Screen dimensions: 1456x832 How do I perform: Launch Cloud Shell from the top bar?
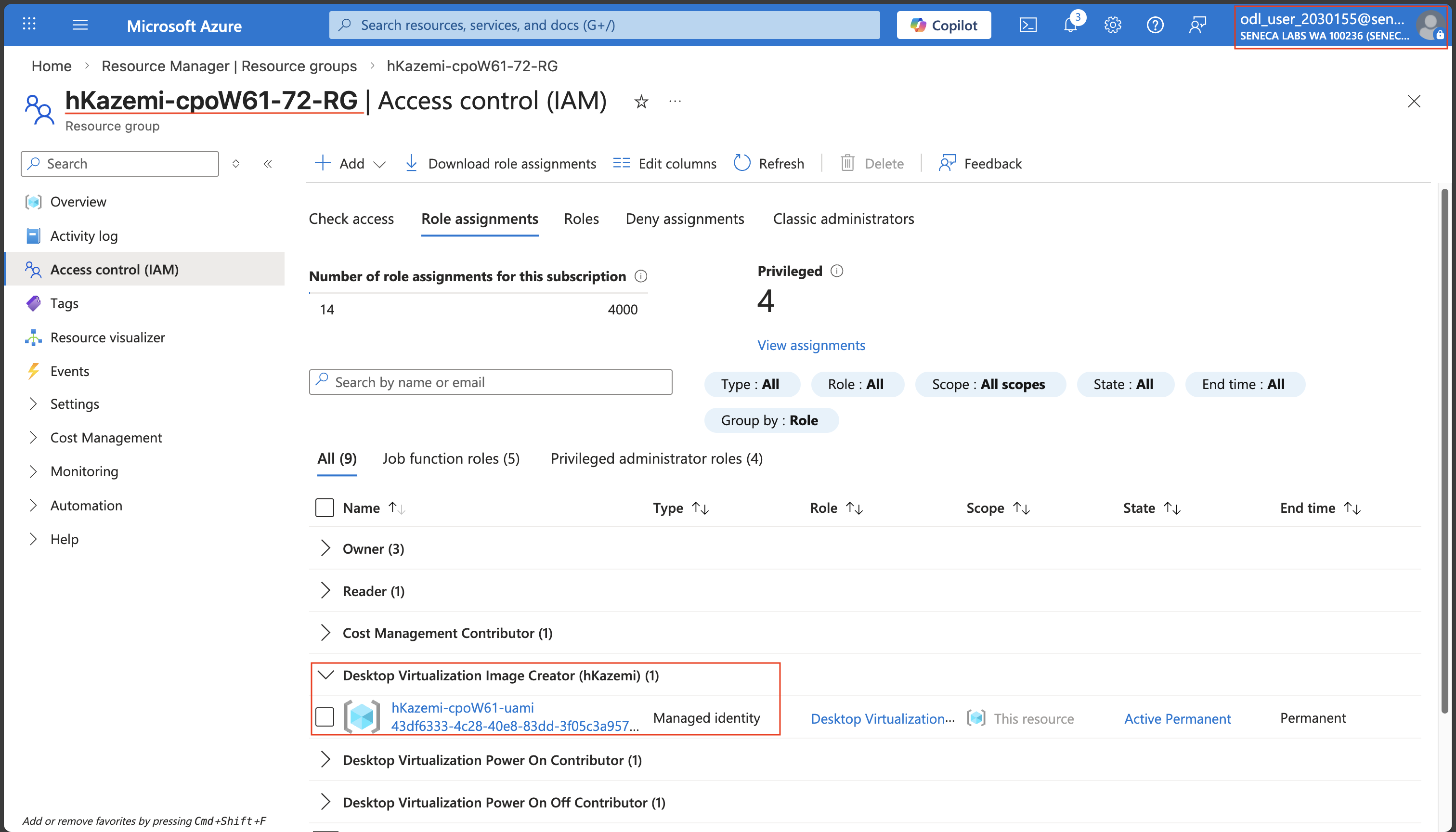click(x=1028, y=25)
